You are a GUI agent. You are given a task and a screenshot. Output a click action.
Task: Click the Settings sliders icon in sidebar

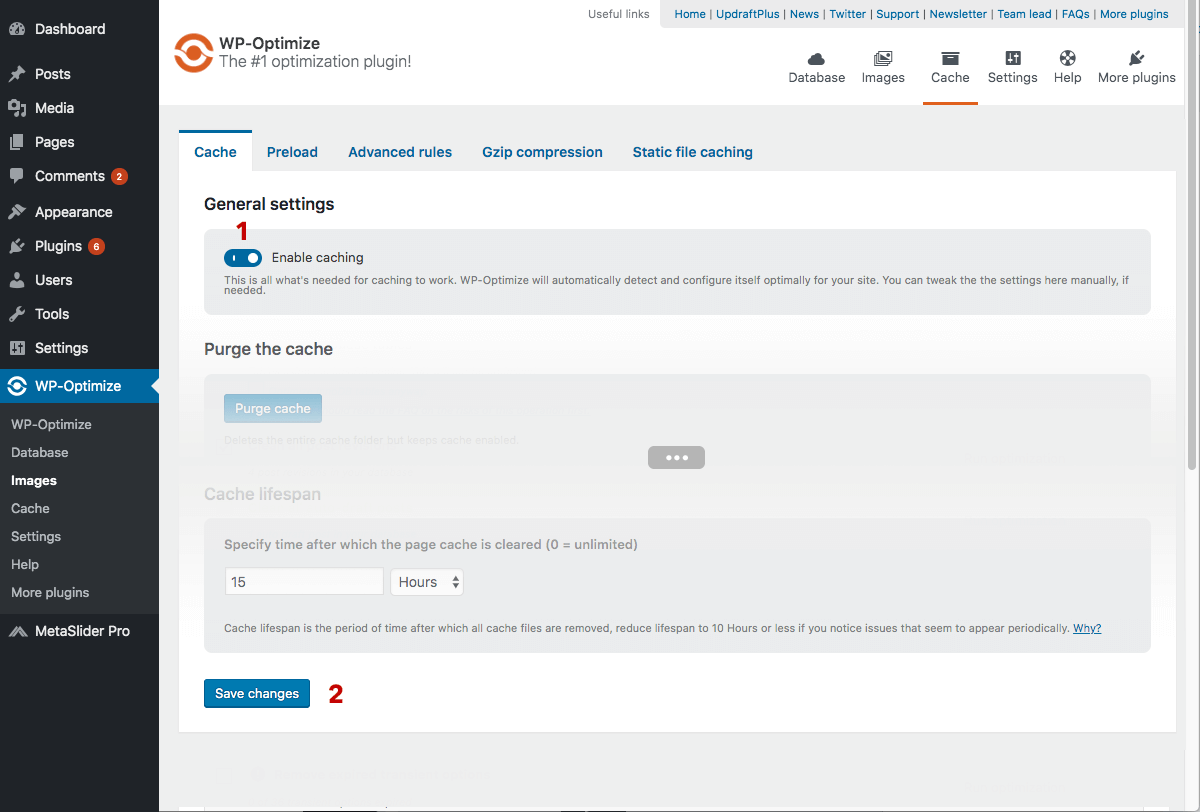[x=17, y=348]
